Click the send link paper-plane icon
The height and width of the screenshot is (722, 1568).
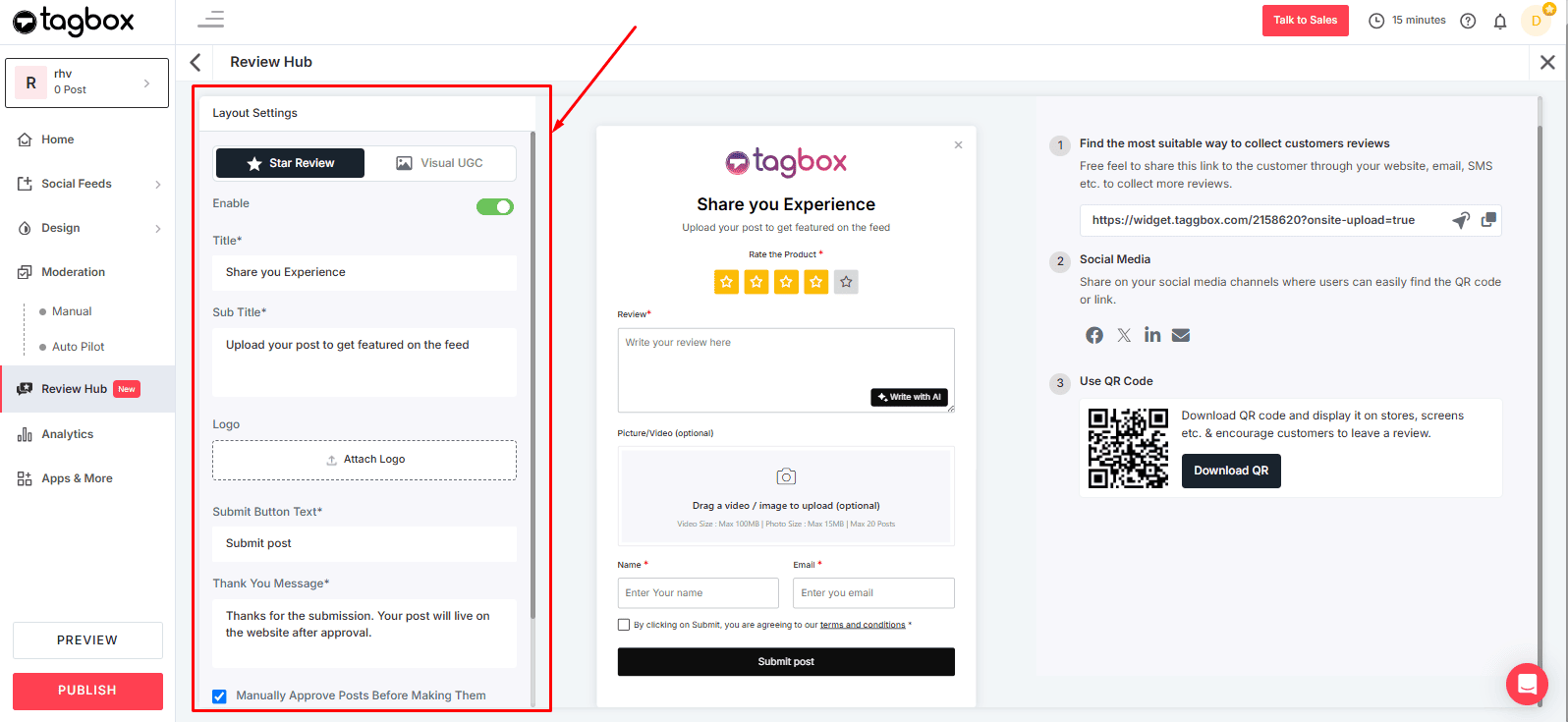click(x=1461, y=220)
